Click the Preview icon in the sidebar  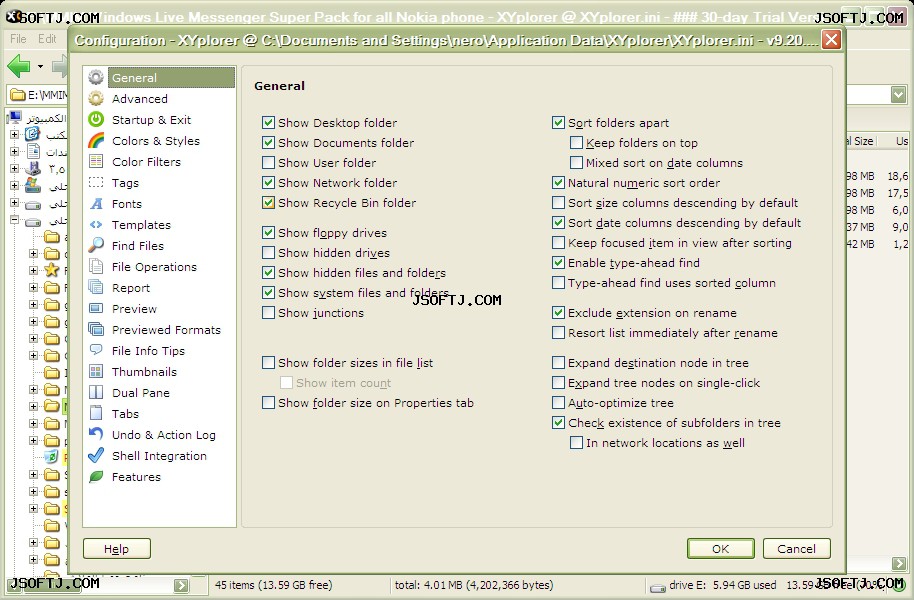pyautogui.click(x=96, y=308)
